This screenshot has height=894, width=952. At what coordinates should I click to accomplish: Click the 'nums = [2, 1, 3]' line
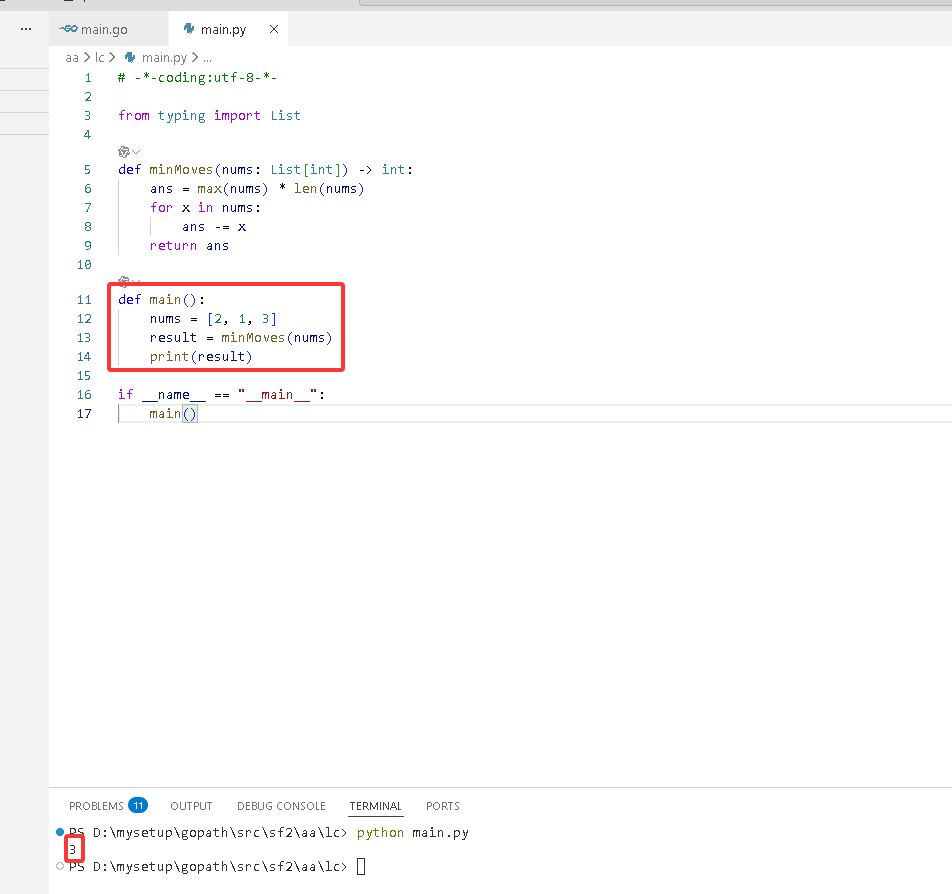[x=213, y=319]
